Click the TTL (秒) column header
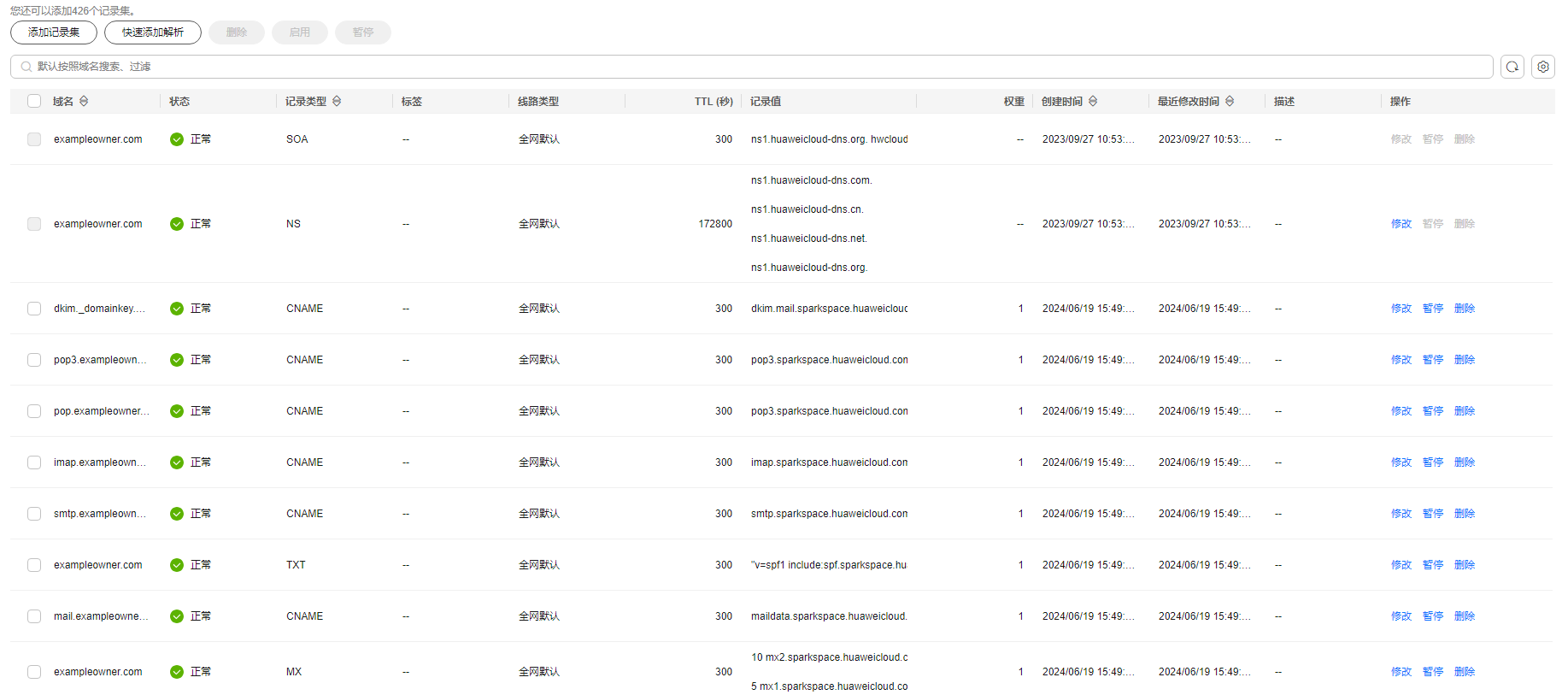The image size is (1568, 695). point(714,102)
